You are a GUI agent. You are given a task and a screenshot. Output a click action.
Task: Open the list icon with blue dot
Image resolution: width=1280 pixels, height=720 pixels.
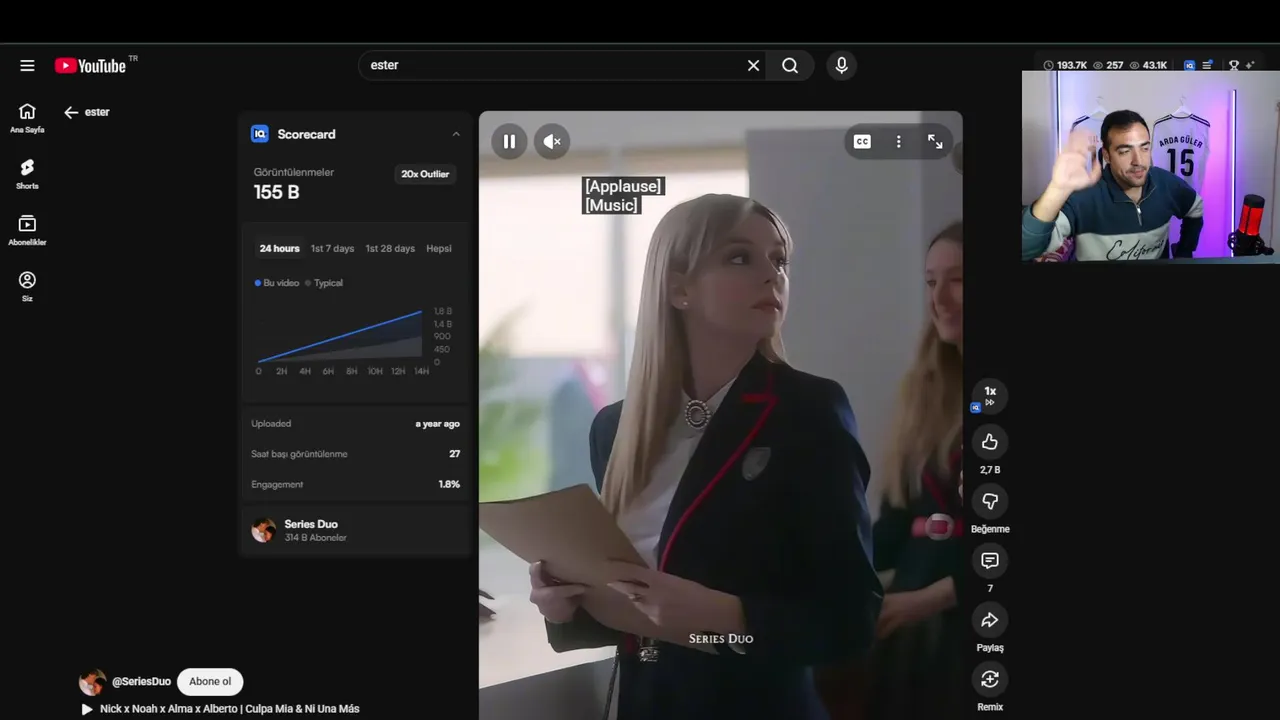coord(1208,66)
